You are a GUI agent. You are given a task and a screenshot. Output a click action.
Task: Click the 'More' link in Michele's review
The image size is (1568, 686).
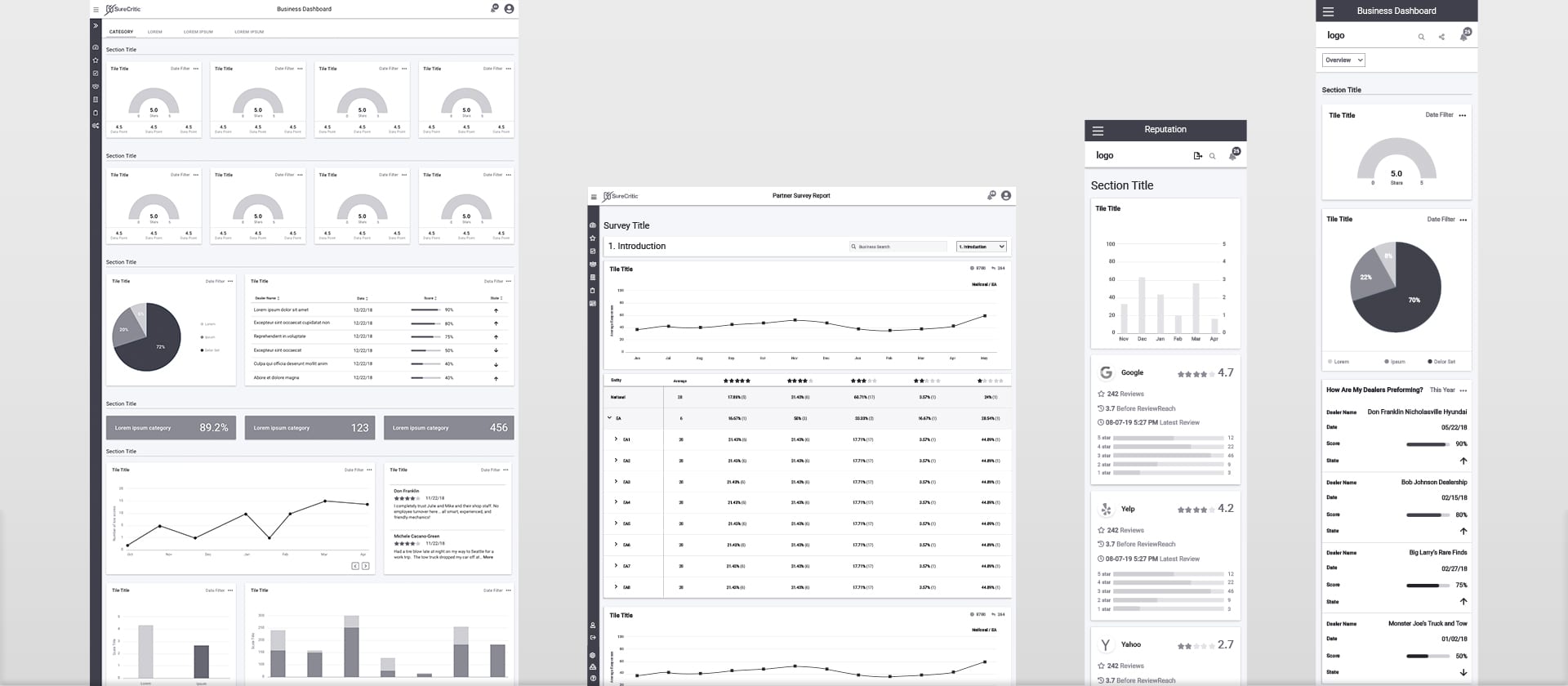tap(488, 557)
